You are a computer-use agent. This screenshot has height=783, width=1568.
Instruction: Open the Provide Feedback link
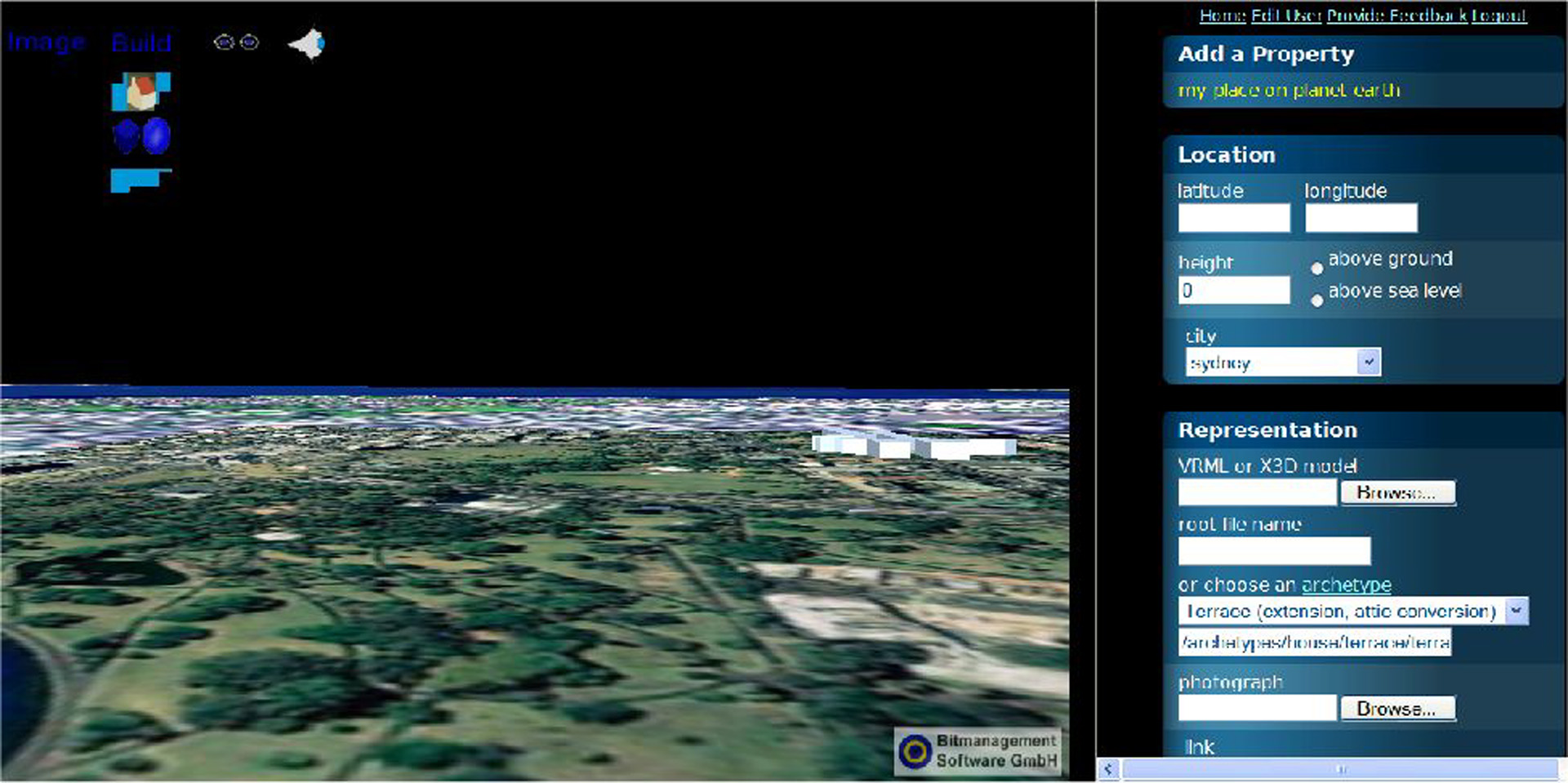click(x=1396, y=16)
